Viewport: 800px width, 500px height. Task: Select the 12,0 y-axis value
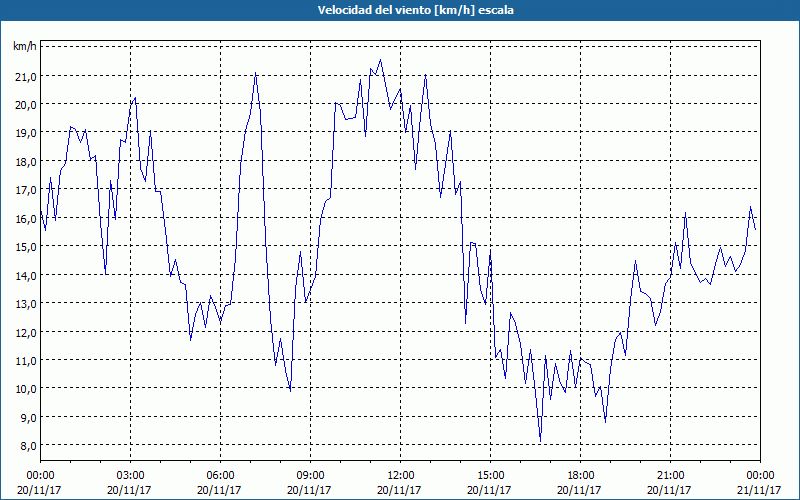pyautogui.click(x=26, y=332)
